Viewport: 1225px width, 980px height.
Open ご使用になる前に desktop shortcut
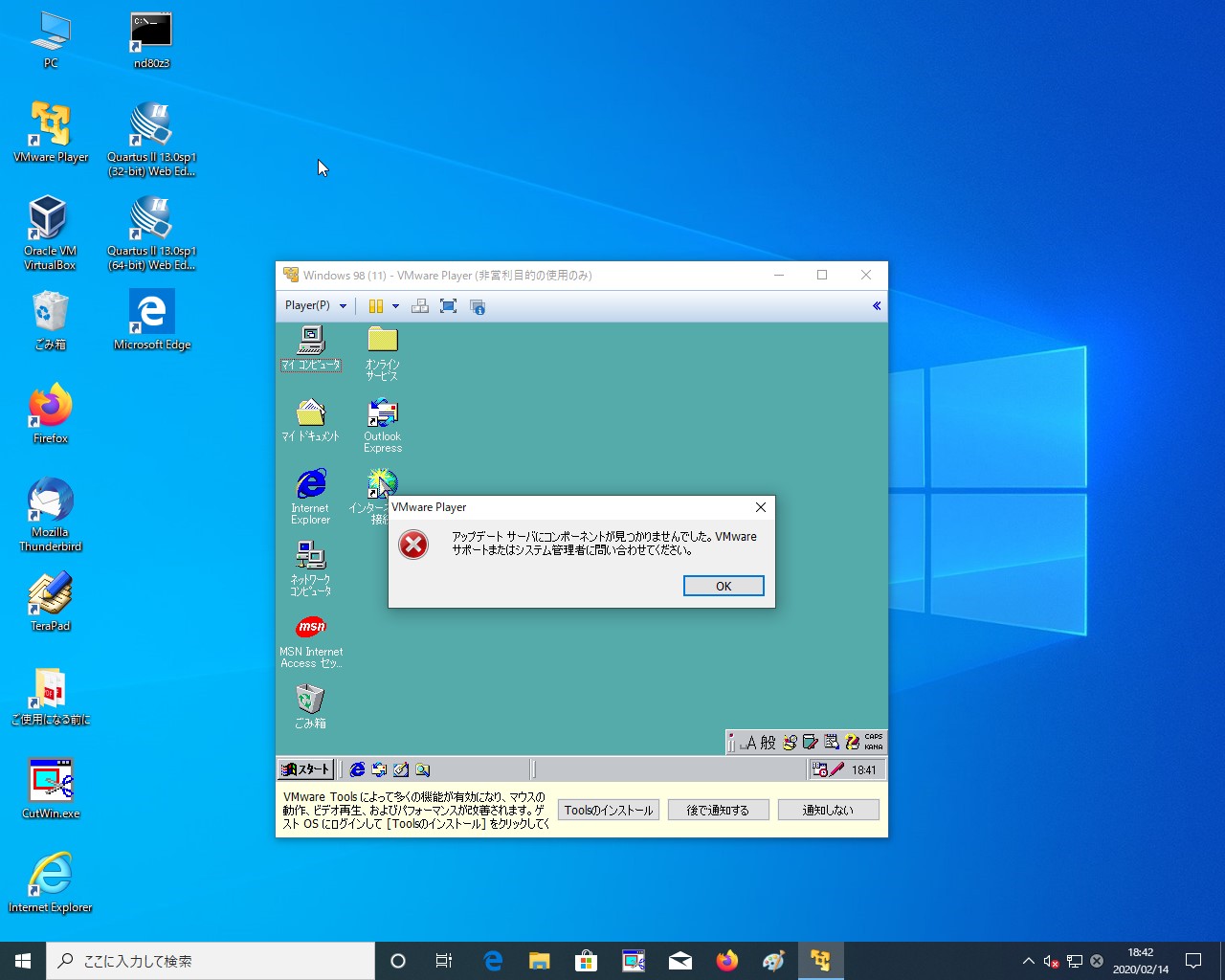tap(50, 695)
